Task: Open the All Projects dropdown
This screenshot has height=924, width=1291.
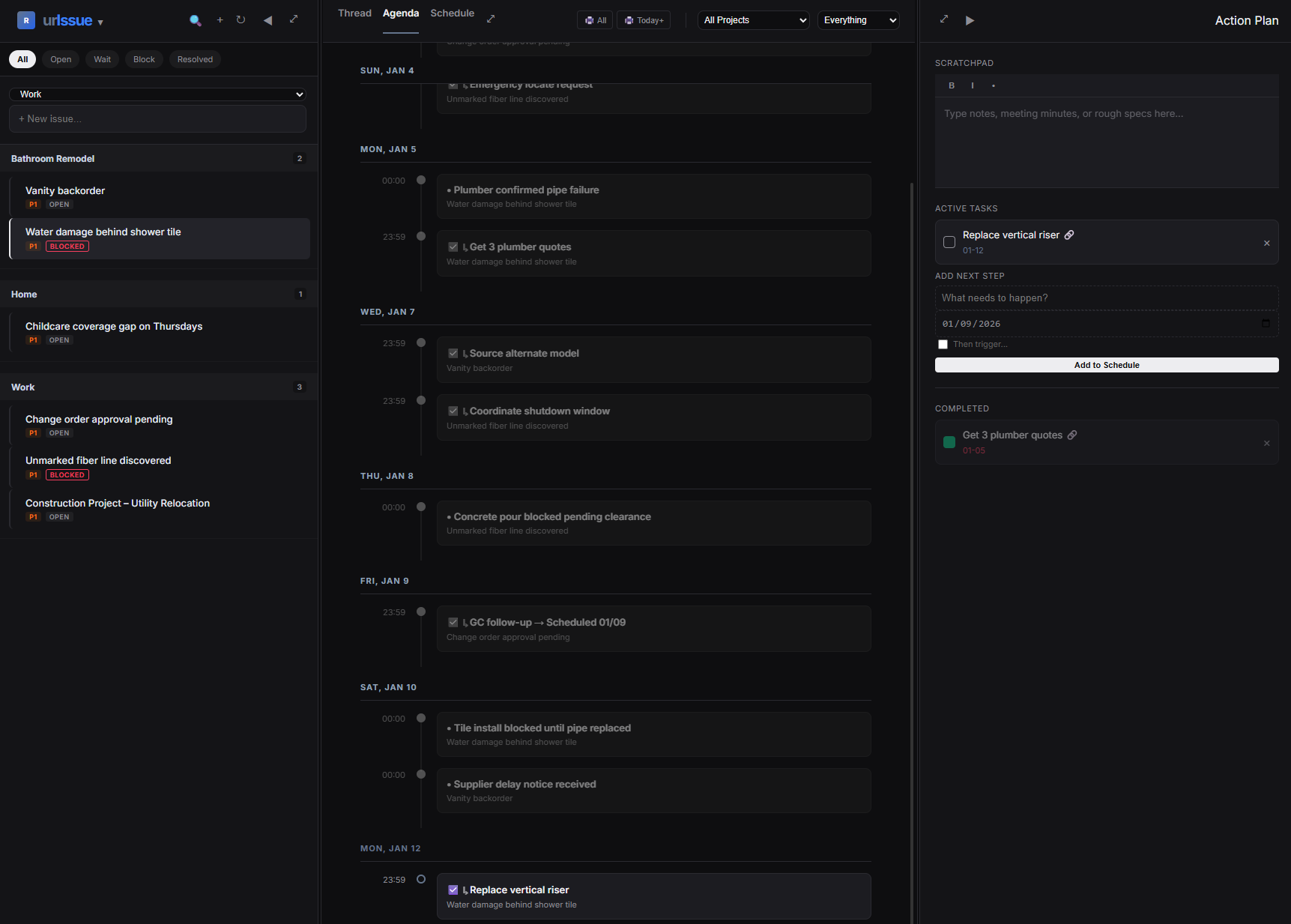Action: [x=753, y=20]
